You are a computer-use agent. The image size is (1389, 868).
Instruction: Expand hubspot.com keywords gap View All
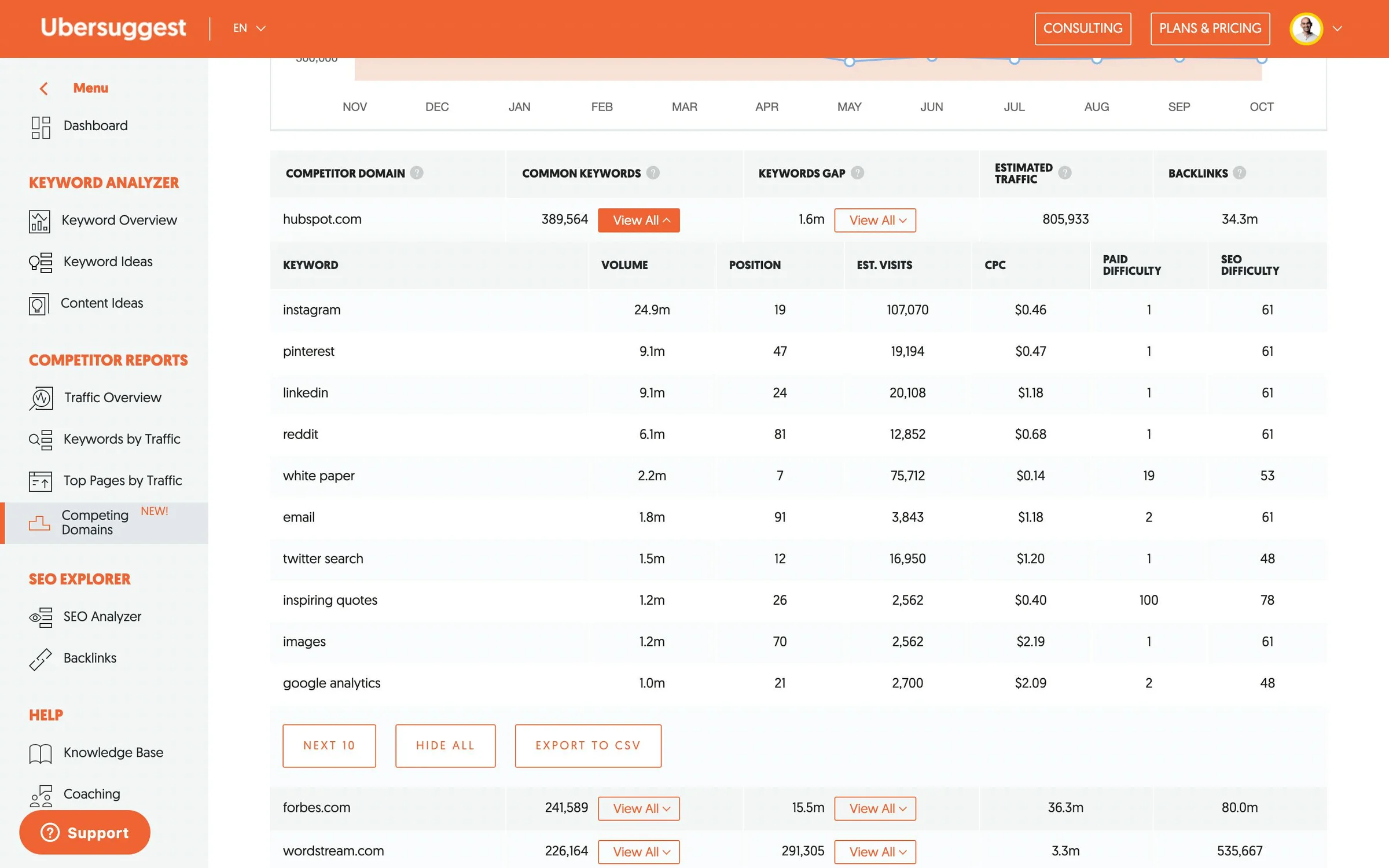click(x=875, y=220)
